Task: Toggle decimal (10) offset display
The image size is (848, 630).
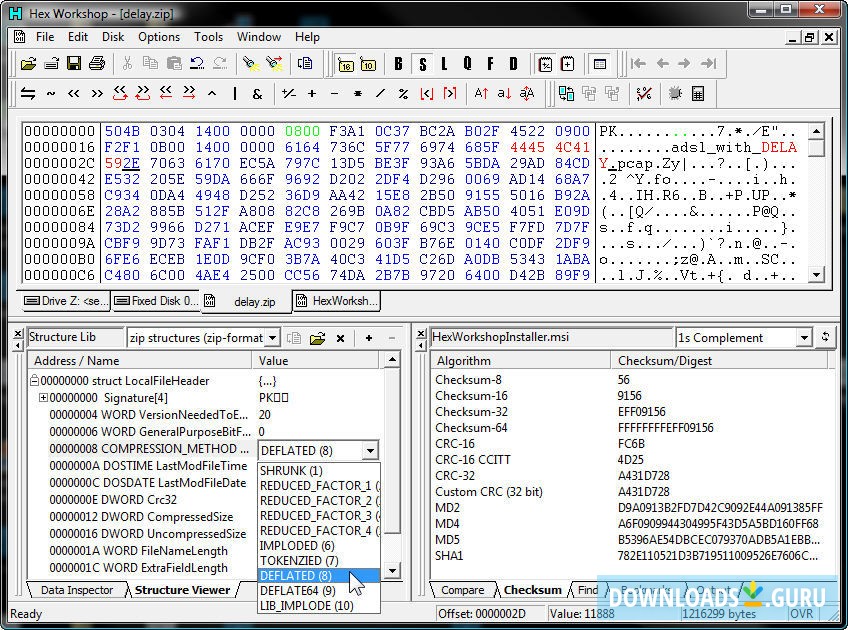Action: point(367,64)
